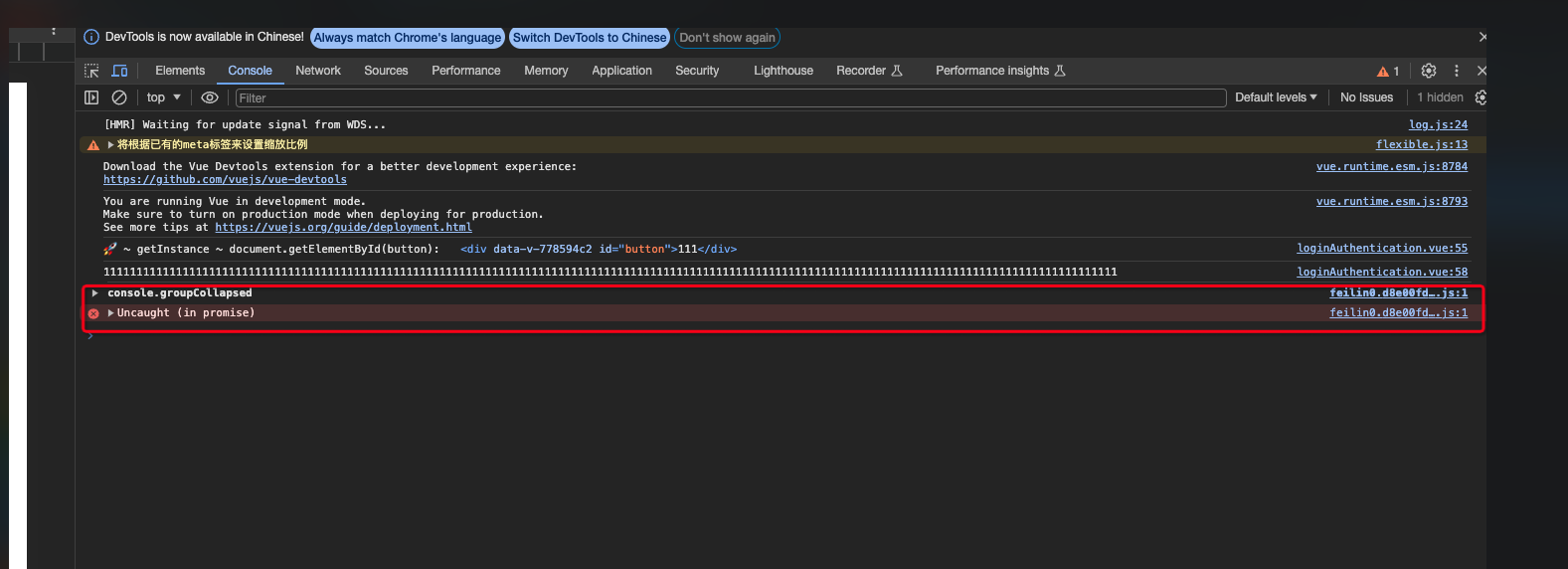Click Always match Chrome's language button
The width and height of the screenshot is (1568, 569).
coord(408,38)
